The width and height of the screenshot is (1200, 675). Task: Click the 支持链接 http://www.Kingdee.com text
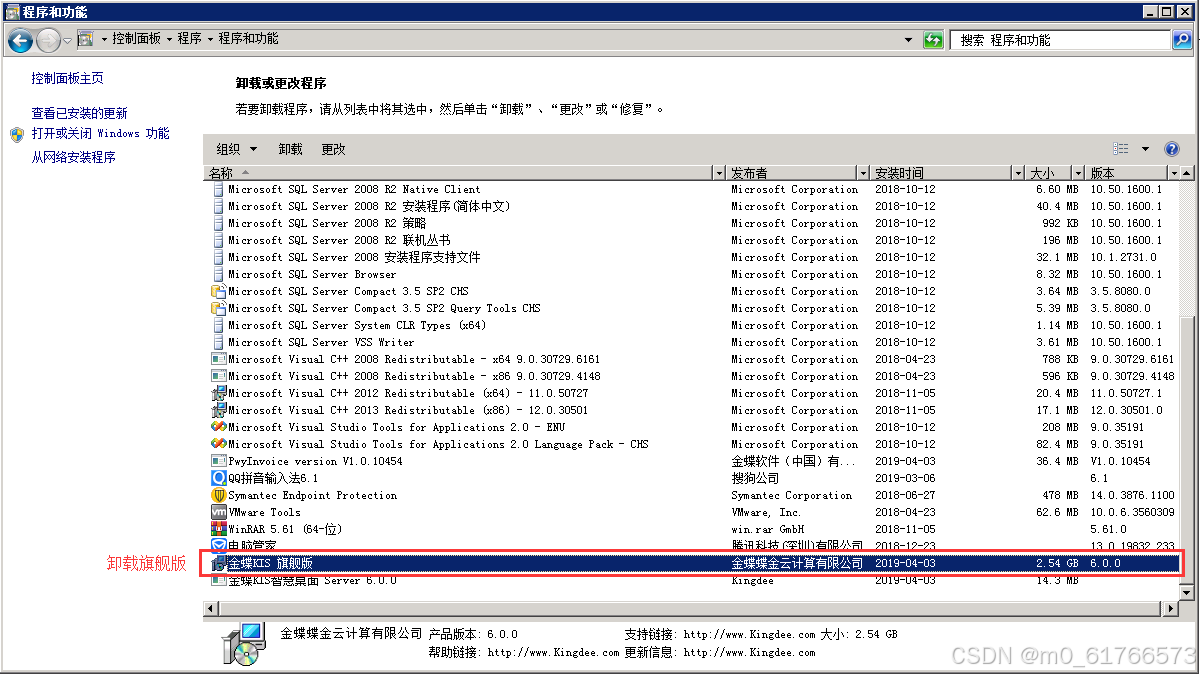click(720, 634)
